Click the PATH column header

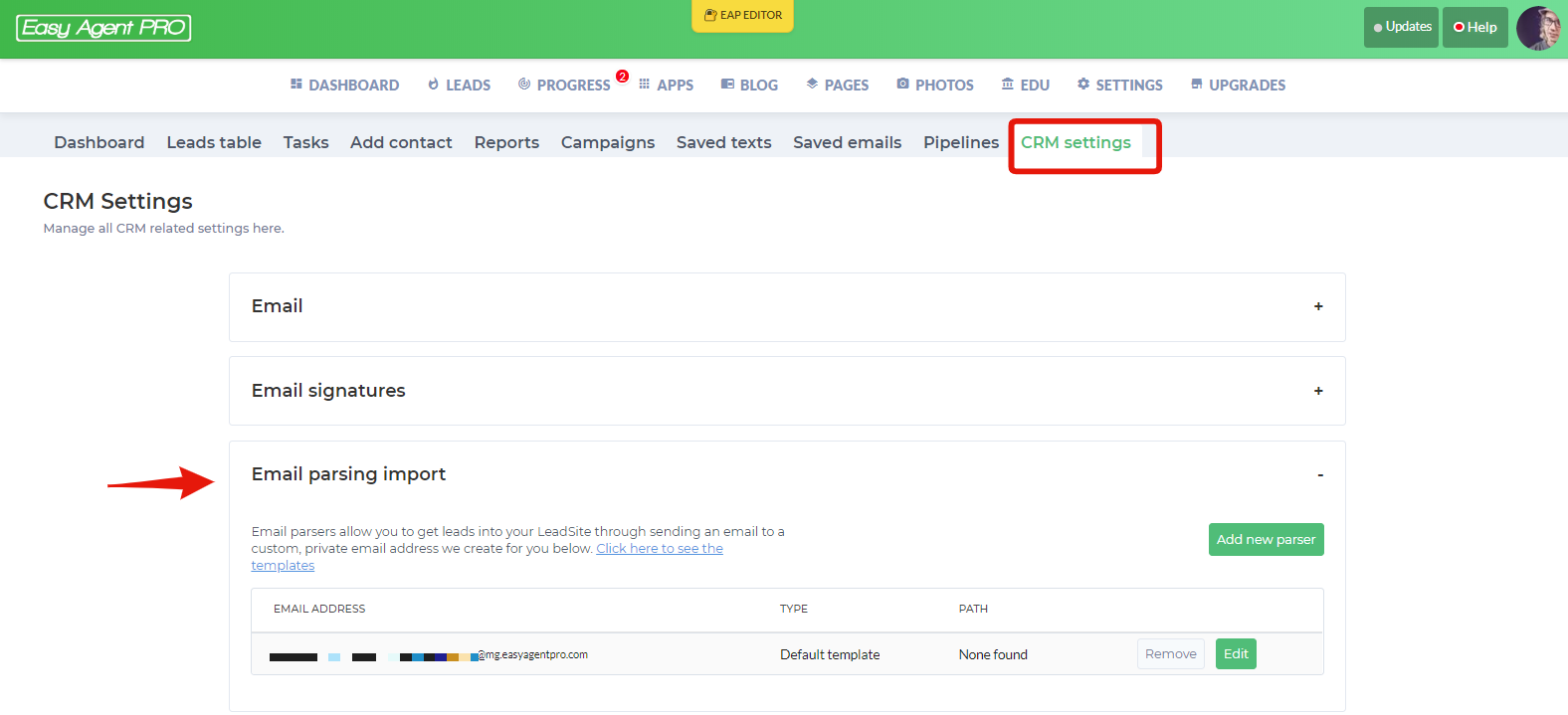point(973,609)
